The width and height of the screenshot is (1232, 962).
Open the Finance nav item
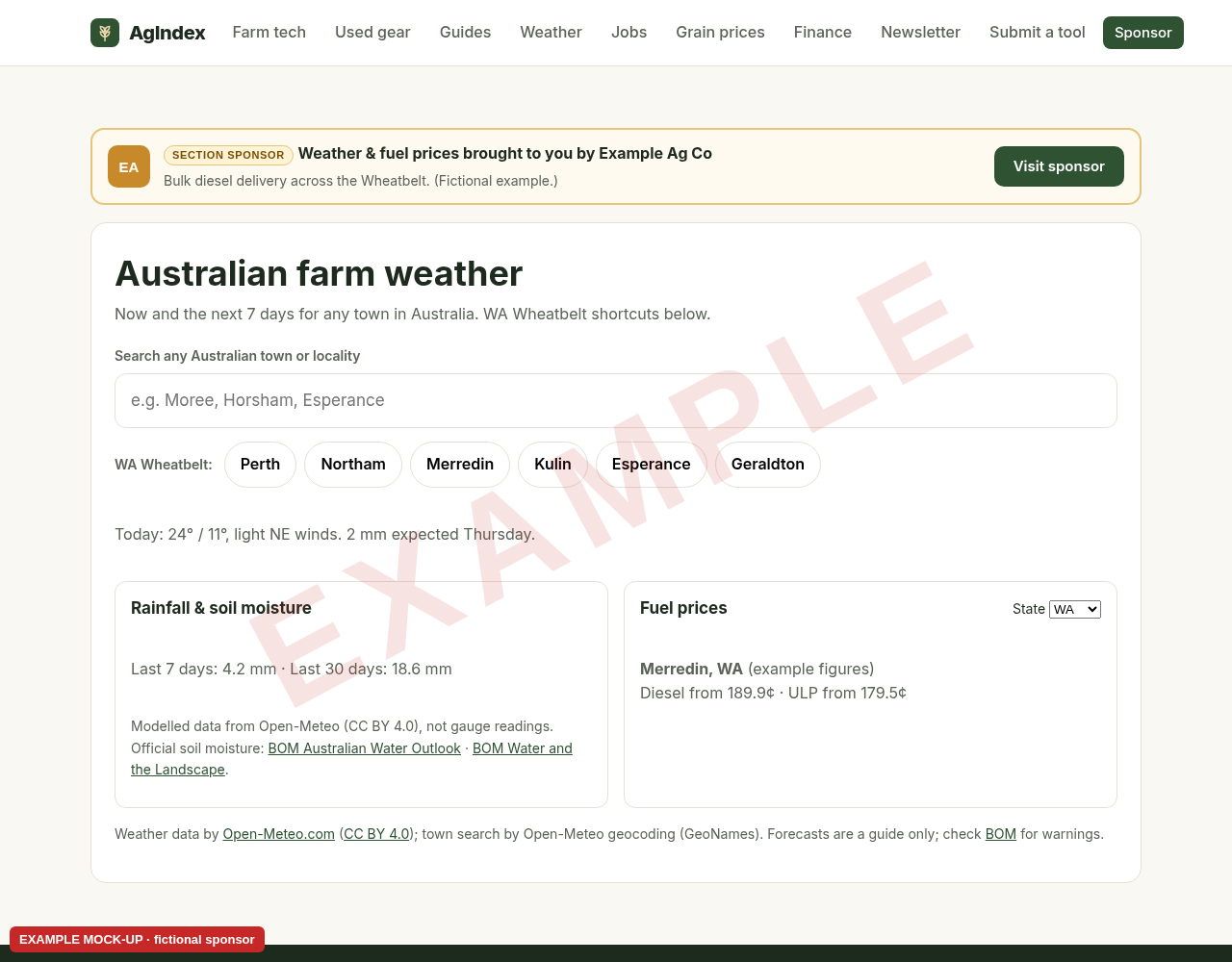823,33
